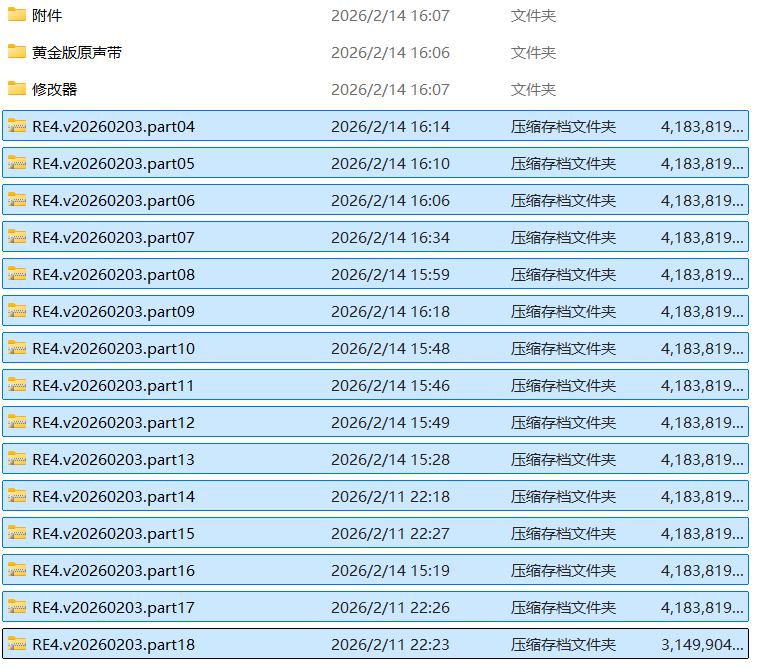Select the file name RE4.v20260203.part11
Viewport: 761px width, 669px height.
113,385
